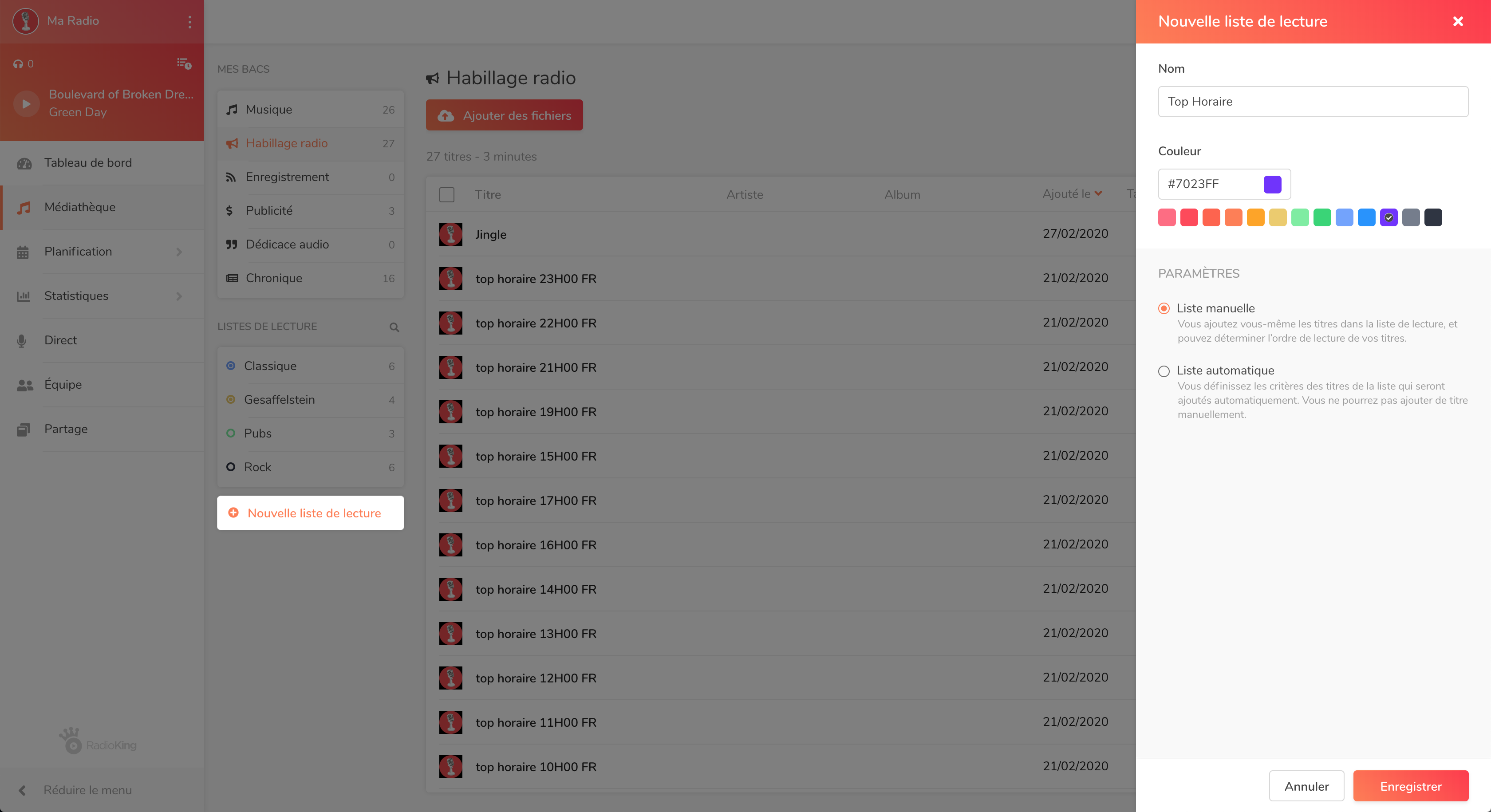Image resolution: width=1491 pixels, height=812 pixels.
Task: Click the headphones listener count icon
Action: point(19,63)
